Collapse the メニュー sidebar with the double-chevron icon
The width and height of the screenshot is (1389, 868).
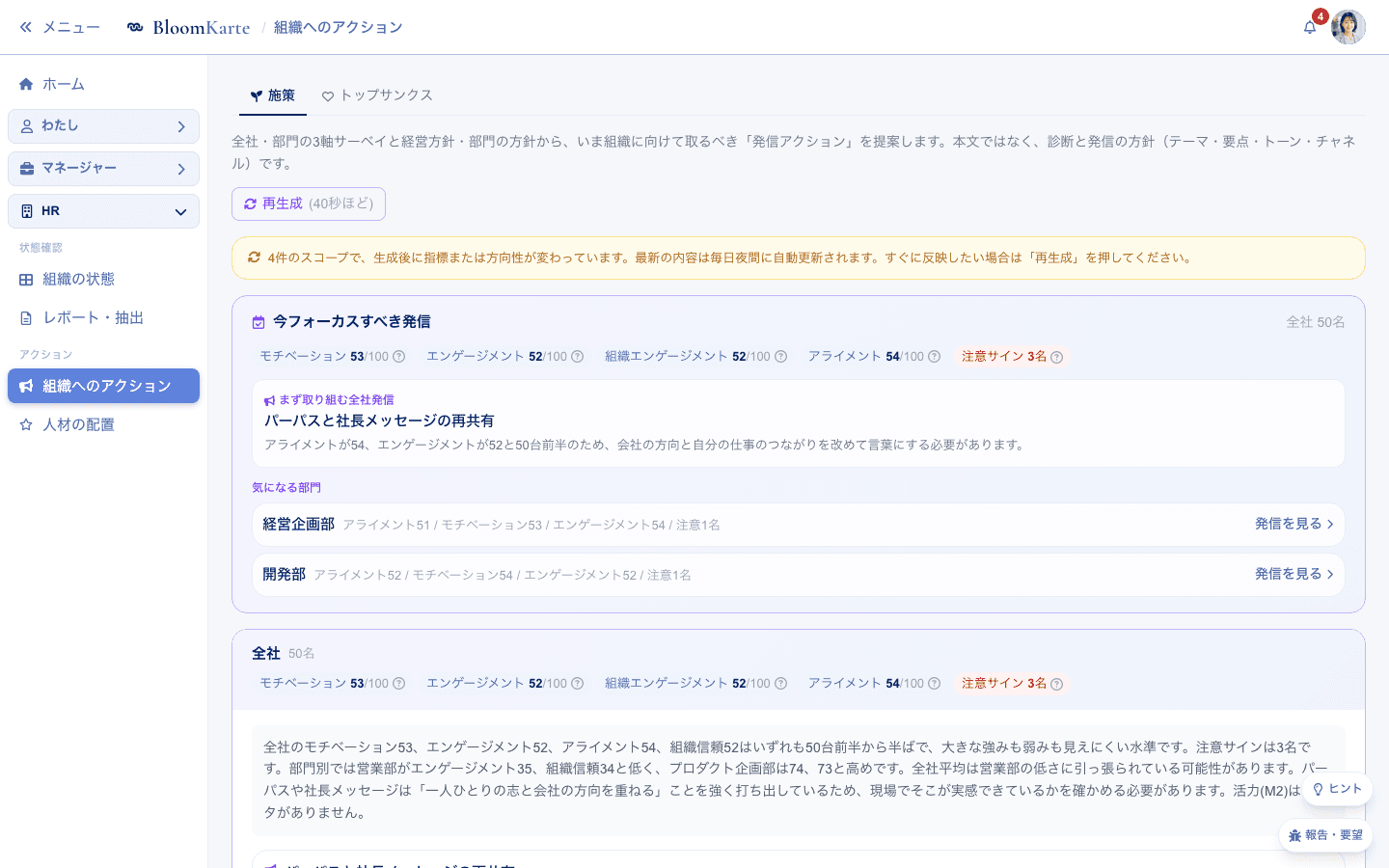click(x=26, y=27)
